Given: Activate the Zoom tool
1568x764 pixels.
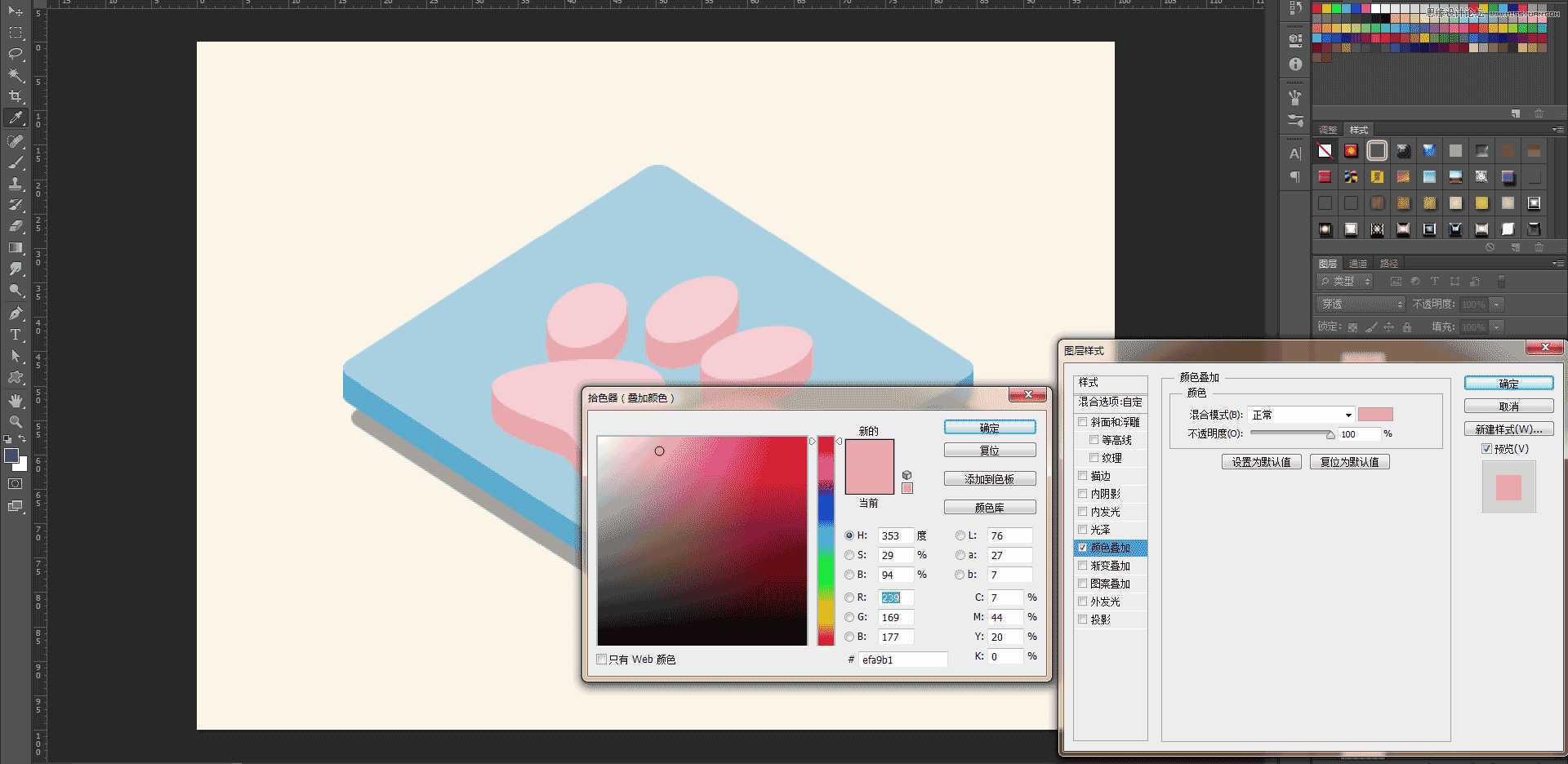Looking at the screenshot, I should 16,423.
